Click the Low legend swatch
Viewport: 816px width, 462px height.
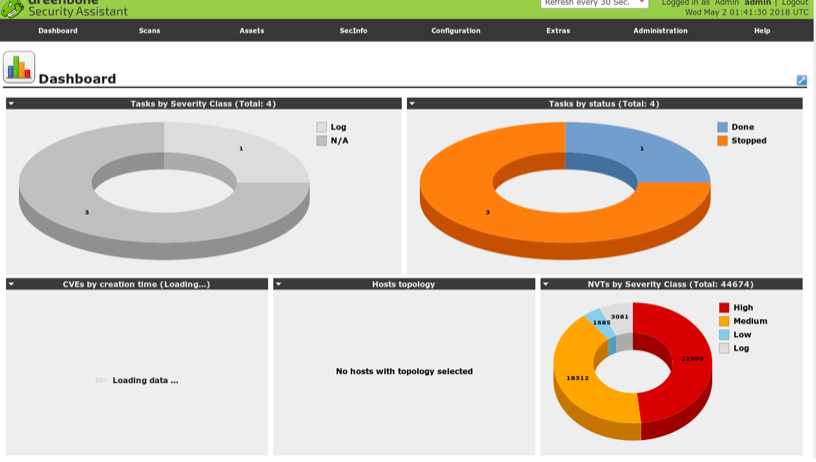[724, 335]
